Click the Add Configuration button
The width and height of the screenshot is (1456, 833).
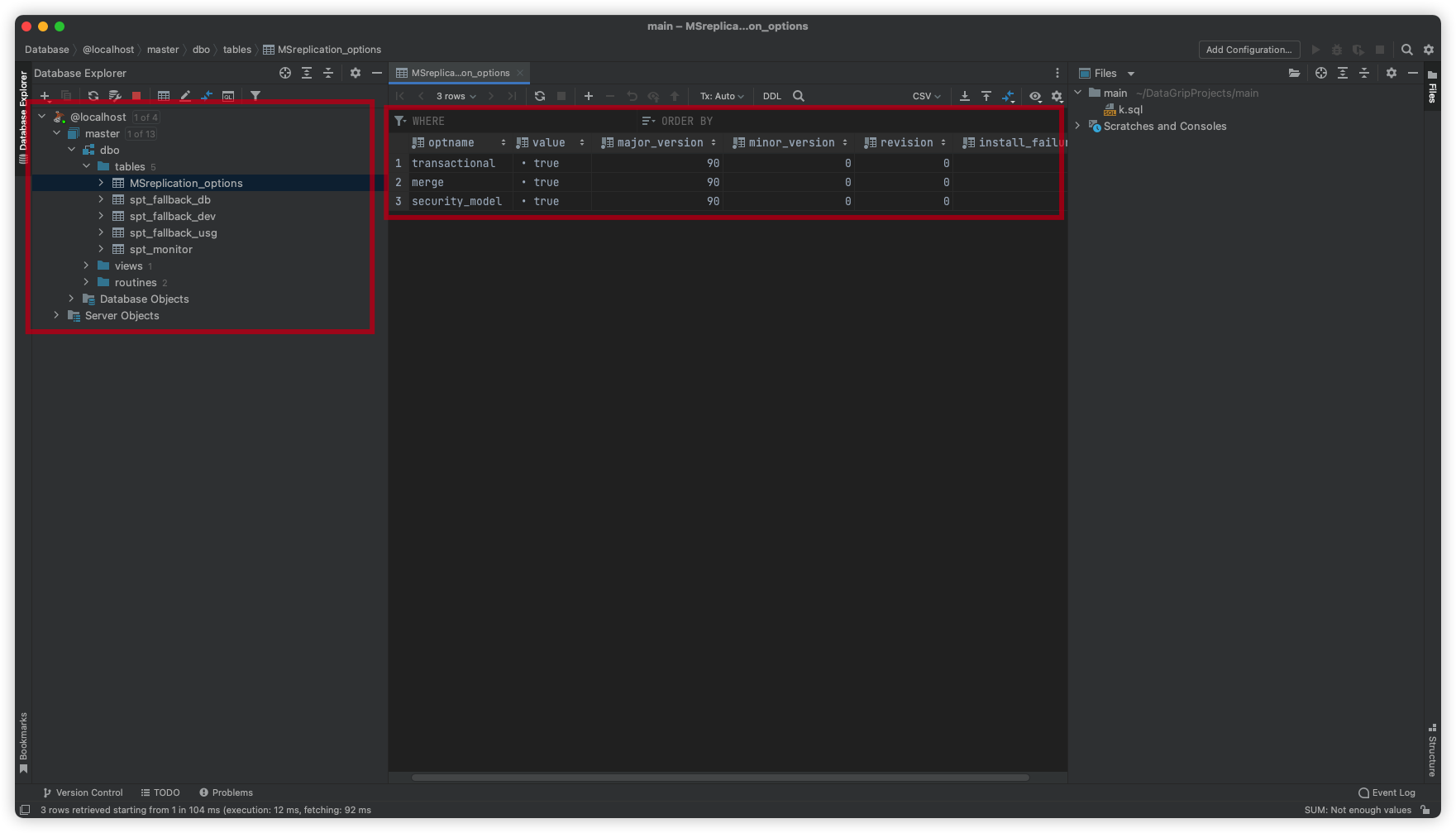point(1248,50)
